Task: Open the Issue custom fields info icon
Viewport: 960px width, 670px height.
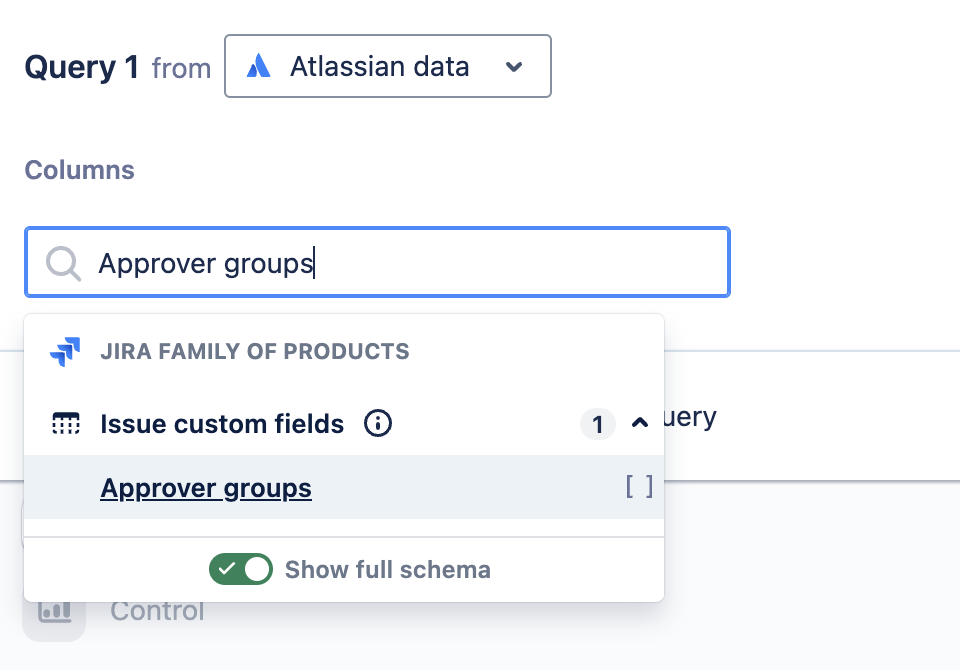Action: (378, 423)
